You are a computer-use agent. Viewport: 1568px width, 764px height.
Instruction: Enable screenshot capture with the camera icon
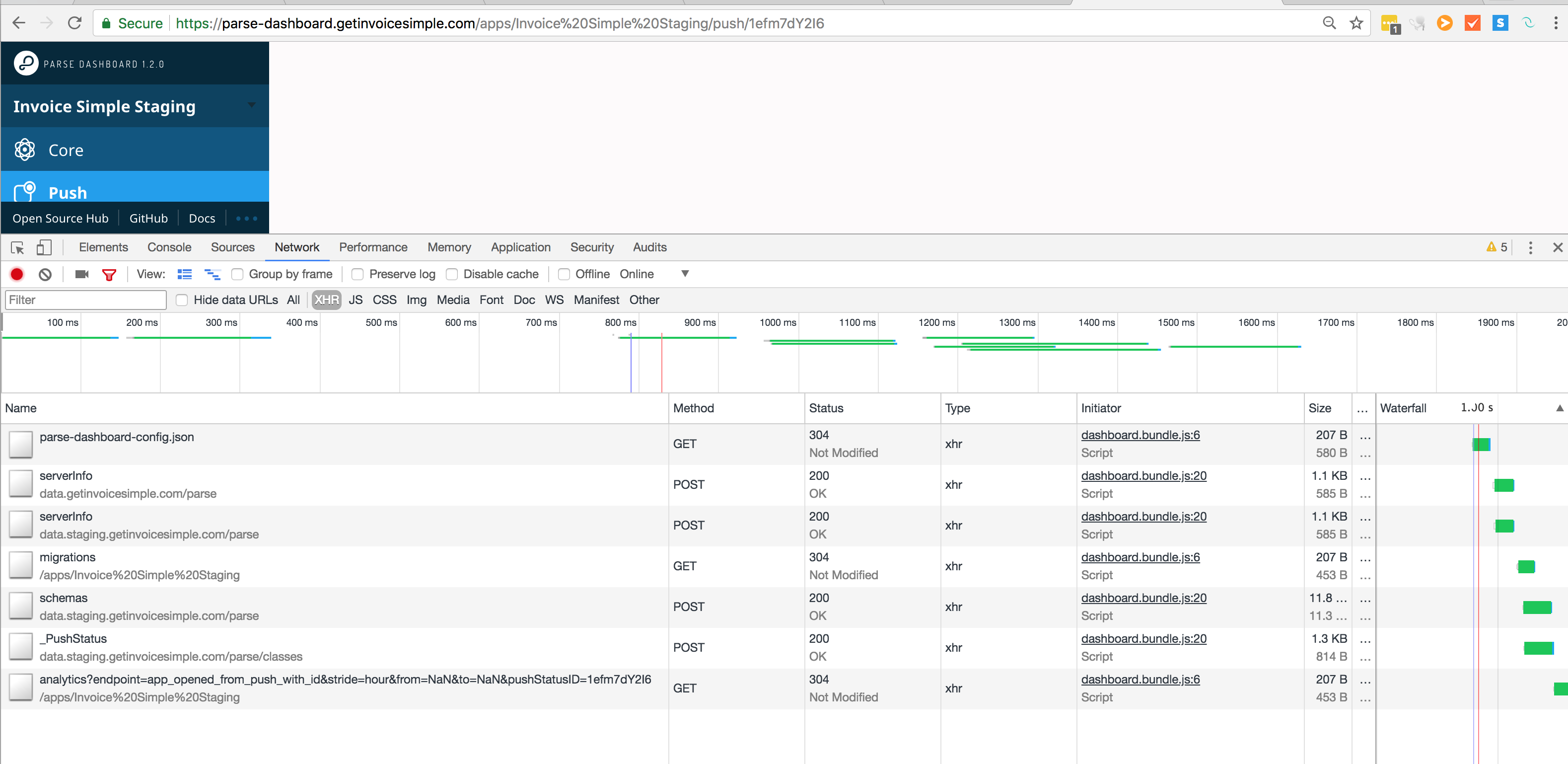(81, 274)
